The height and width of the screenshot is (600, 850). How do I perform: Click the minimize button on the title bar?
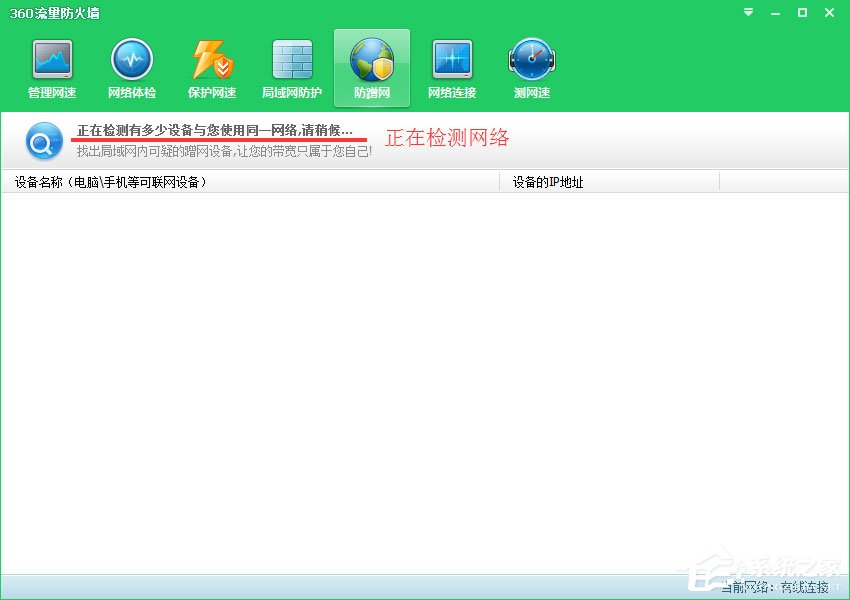775,13
